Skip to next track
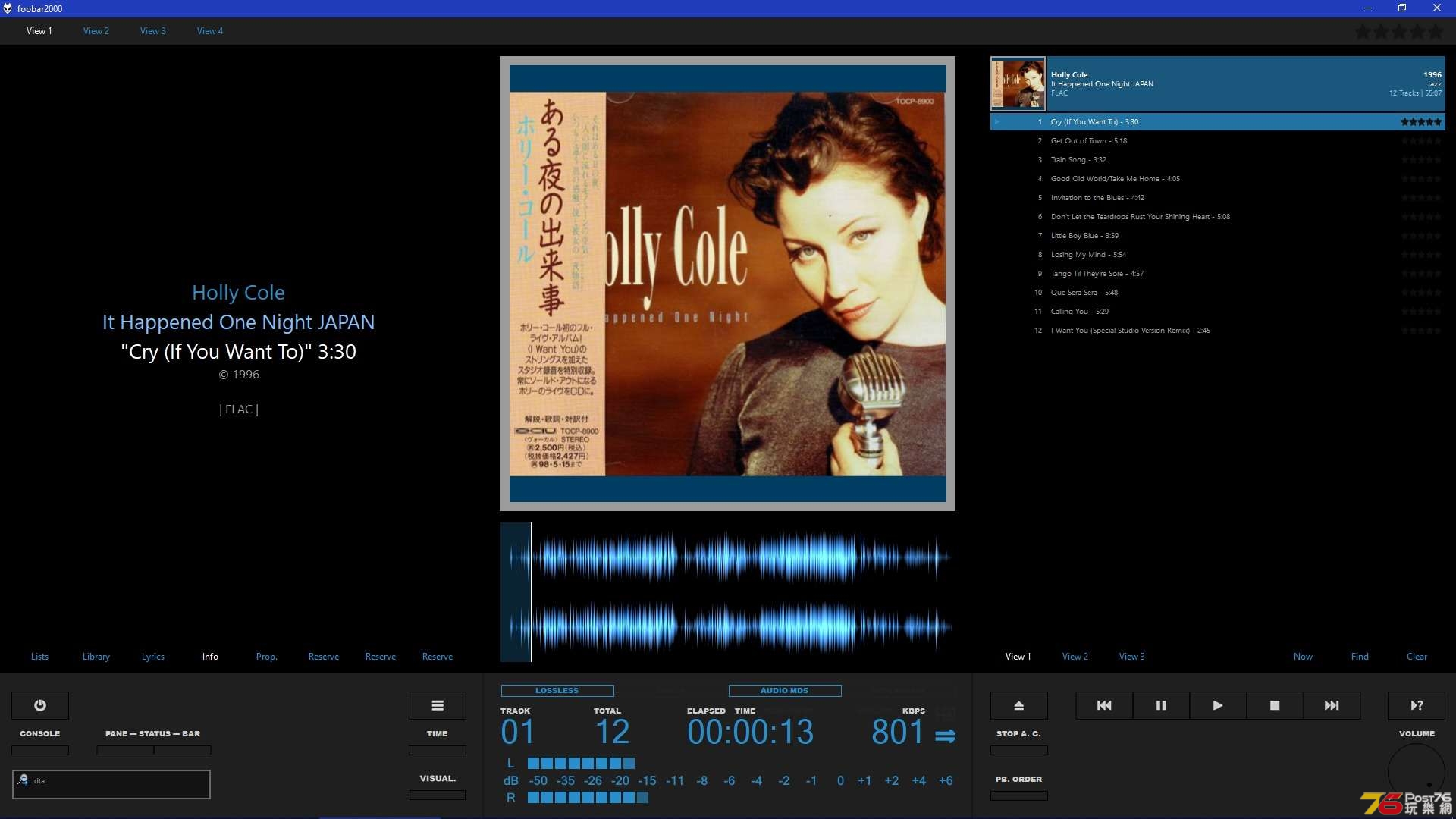Image resolution: width=1456 pixels, height=819 pixels. click(x=1332, y=705)
